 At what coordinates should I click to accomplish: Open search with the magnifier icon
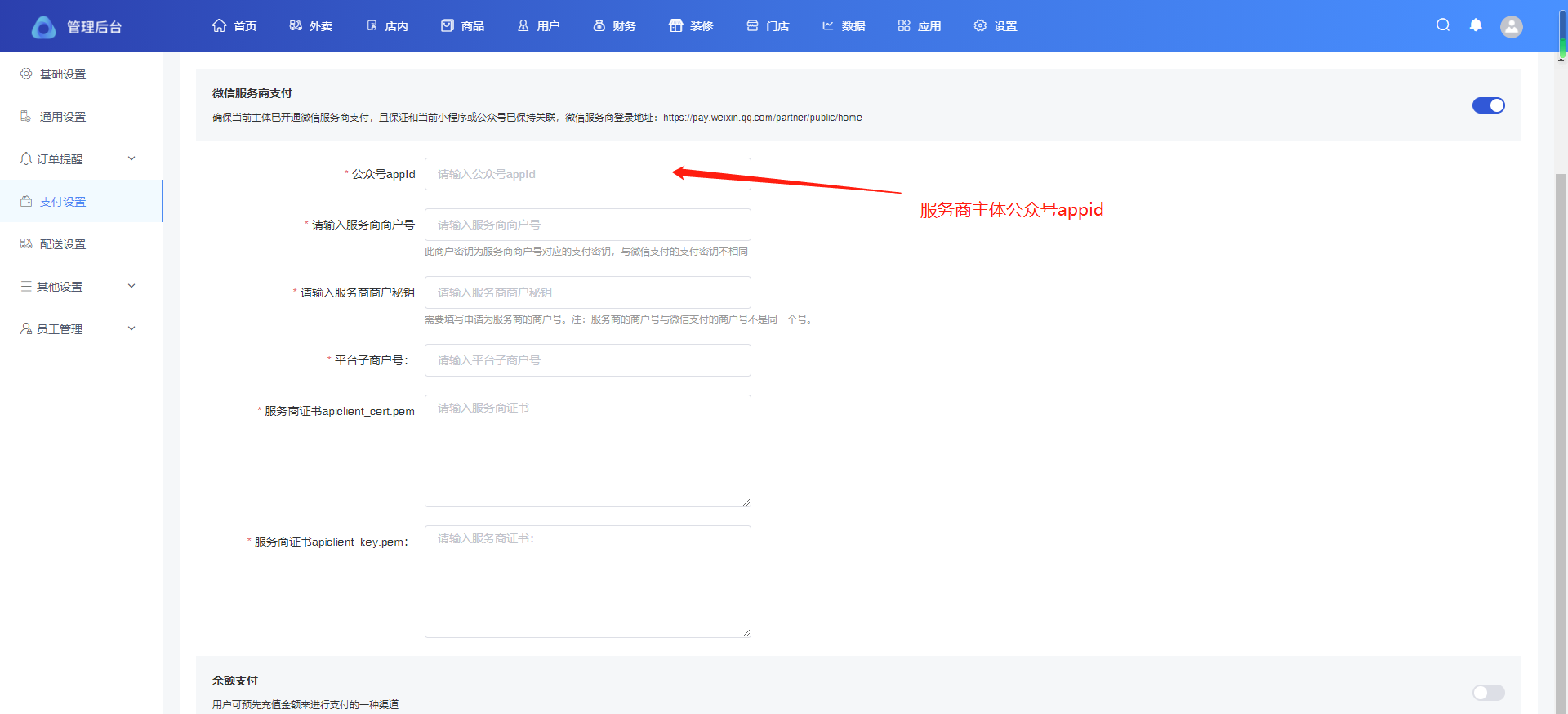1443,25
